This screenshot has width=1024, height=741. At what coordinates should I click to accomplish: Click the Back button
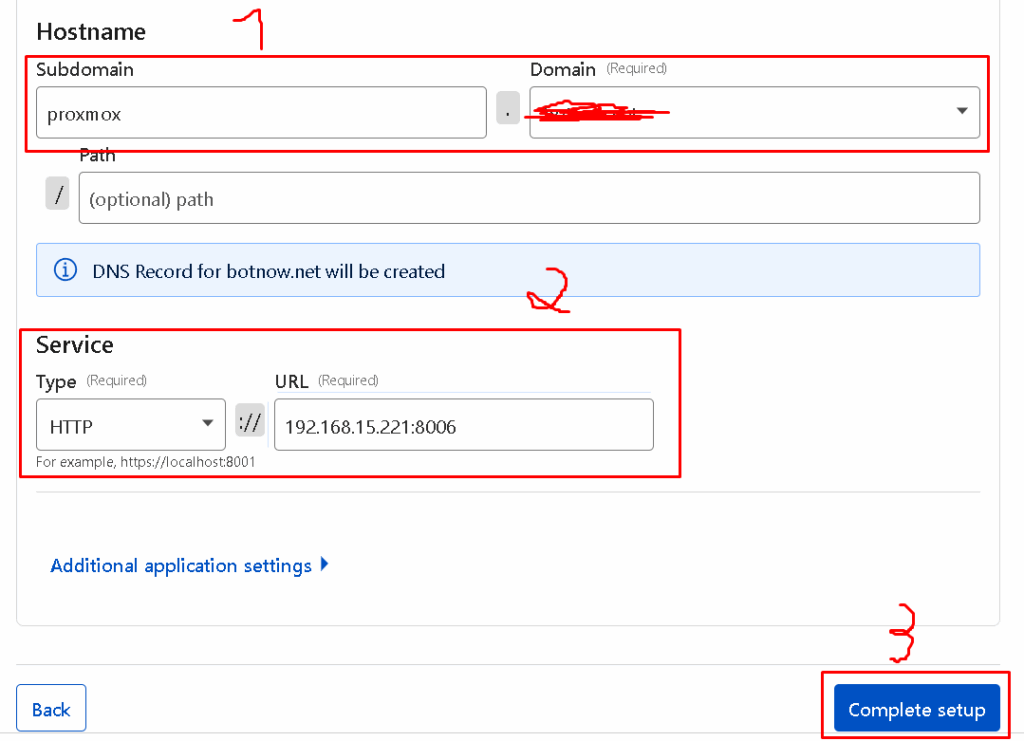click(x=51, y=708)
